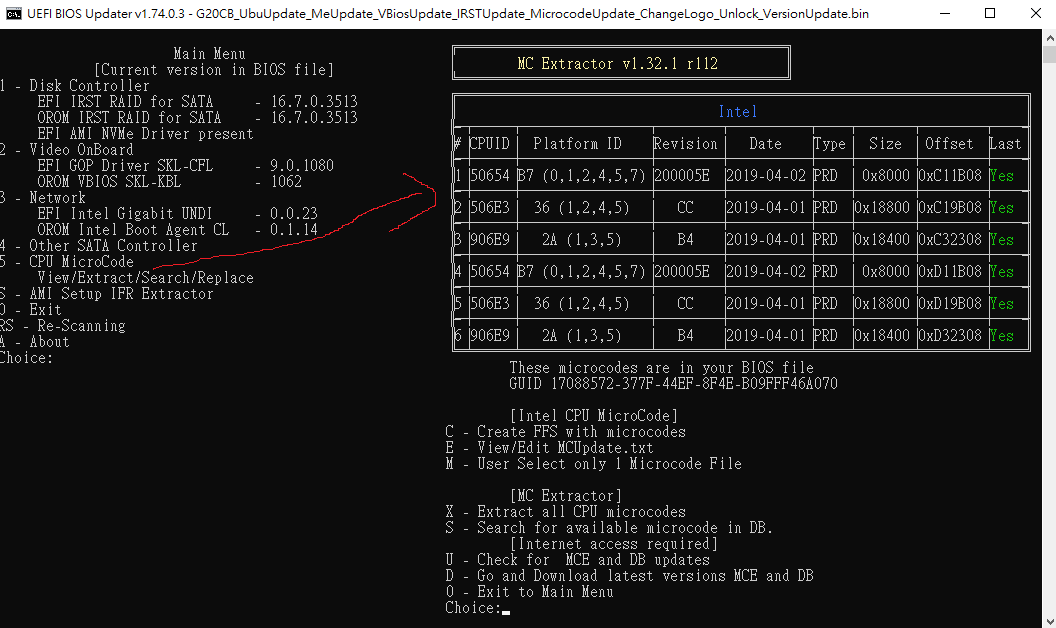Click offset '0xD11B08' in the table
The height and width of the screenshot is (628, 1056).
click(x=950, y=272)
